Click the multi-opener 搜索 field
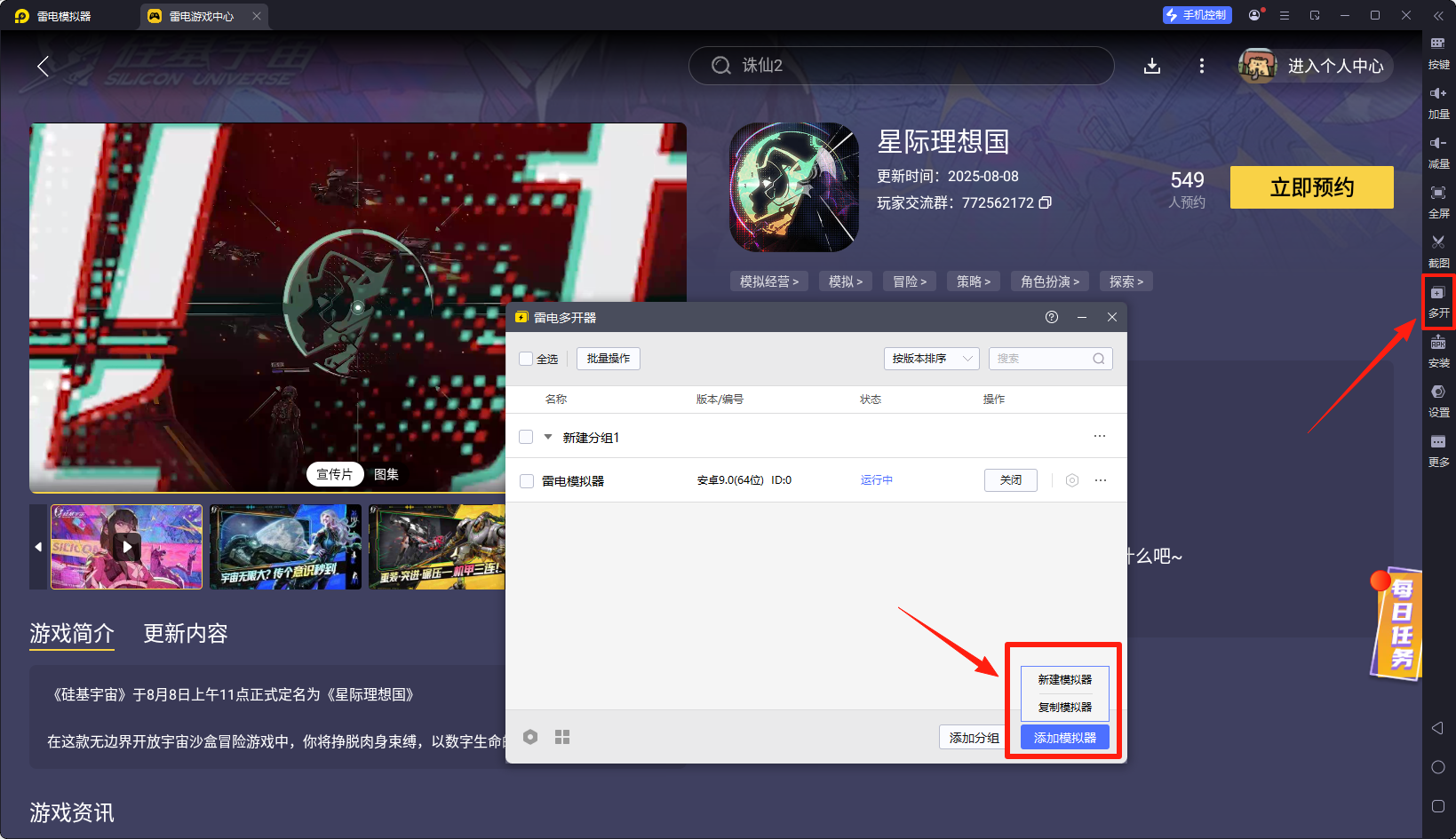1456x839 pixels. click(1051, 359)
